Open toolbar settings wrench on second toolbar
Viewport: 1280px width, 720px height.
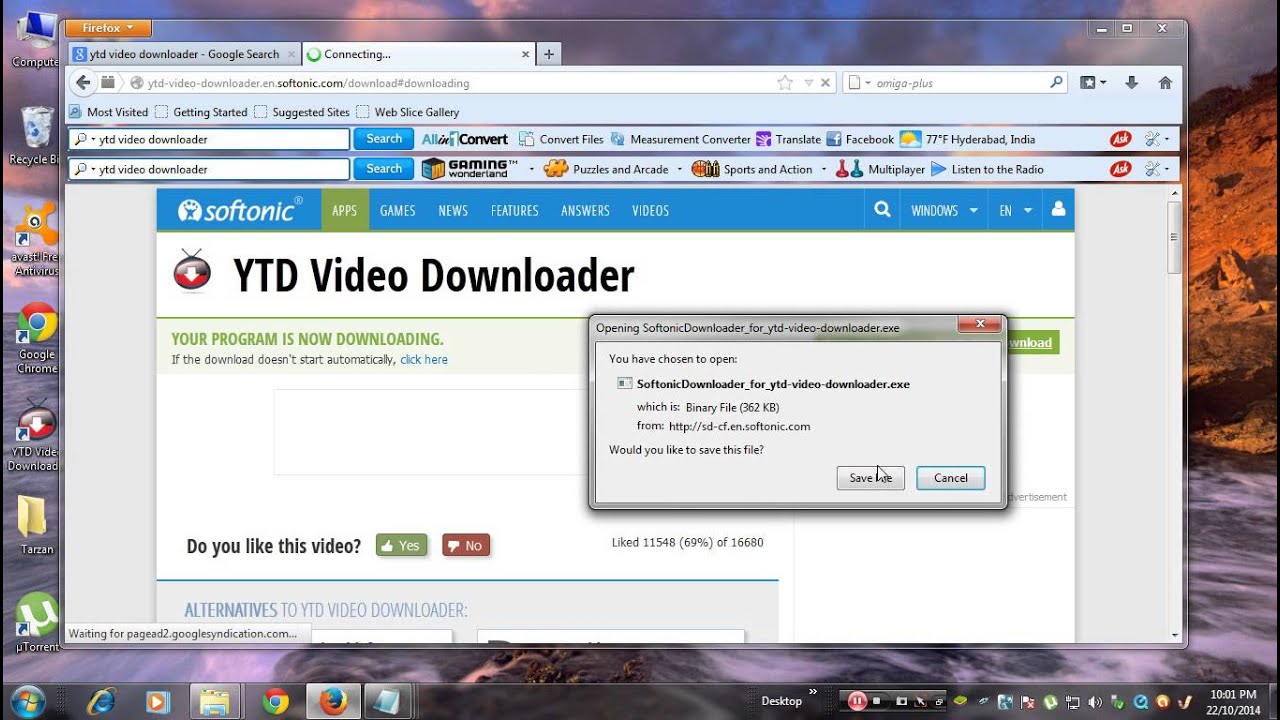[x=1153, y=169]
